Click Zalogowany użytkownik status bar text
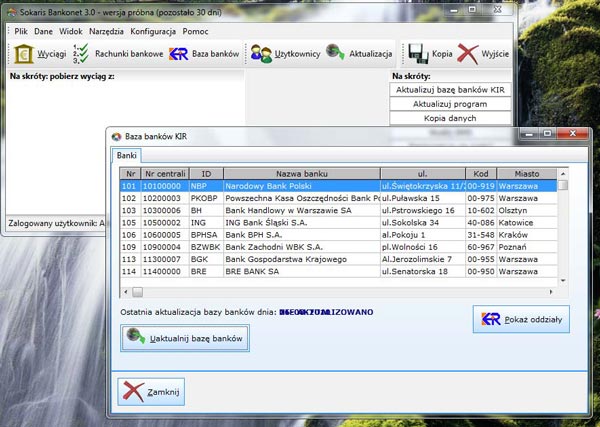Viewport: 600px width, 427px height. pyautogui.click(x=56, y=223)
